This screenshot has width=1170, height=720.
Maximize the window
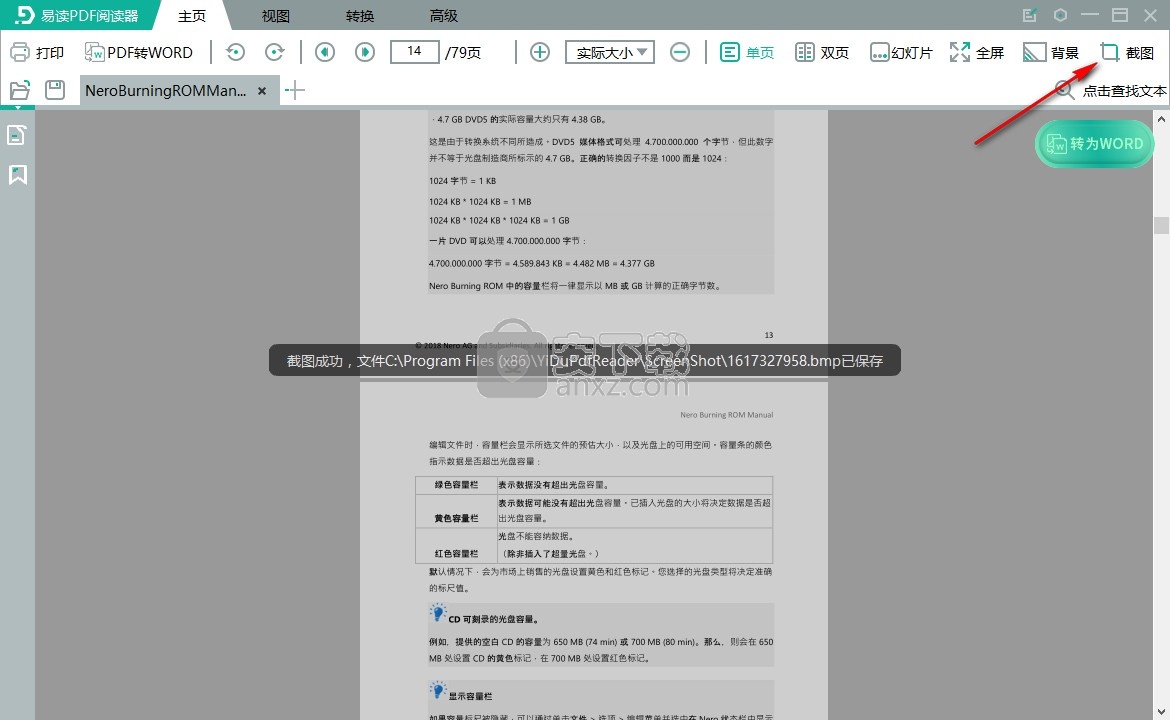click(1120, 15)
